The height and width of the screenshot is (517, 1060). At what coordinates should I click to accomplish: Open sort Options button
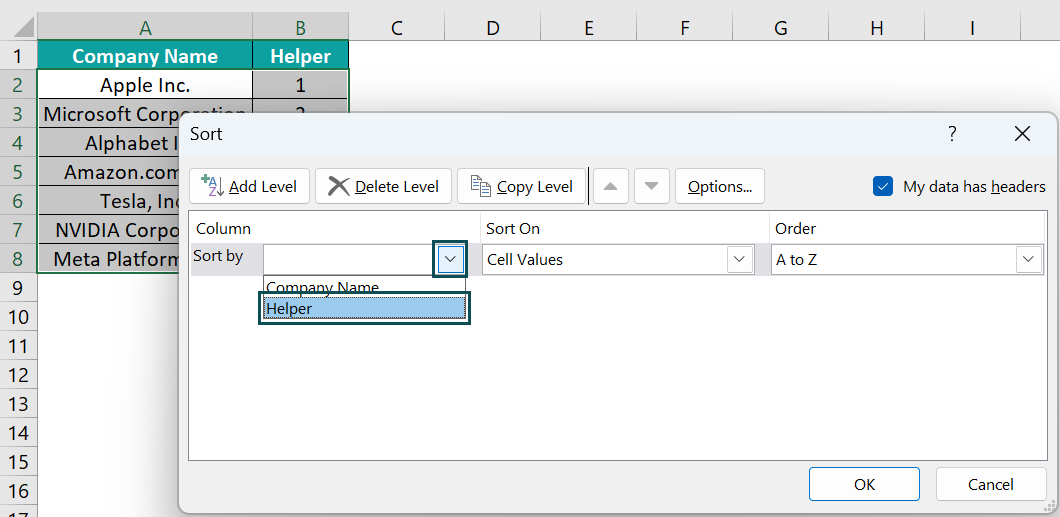point(720,187)
